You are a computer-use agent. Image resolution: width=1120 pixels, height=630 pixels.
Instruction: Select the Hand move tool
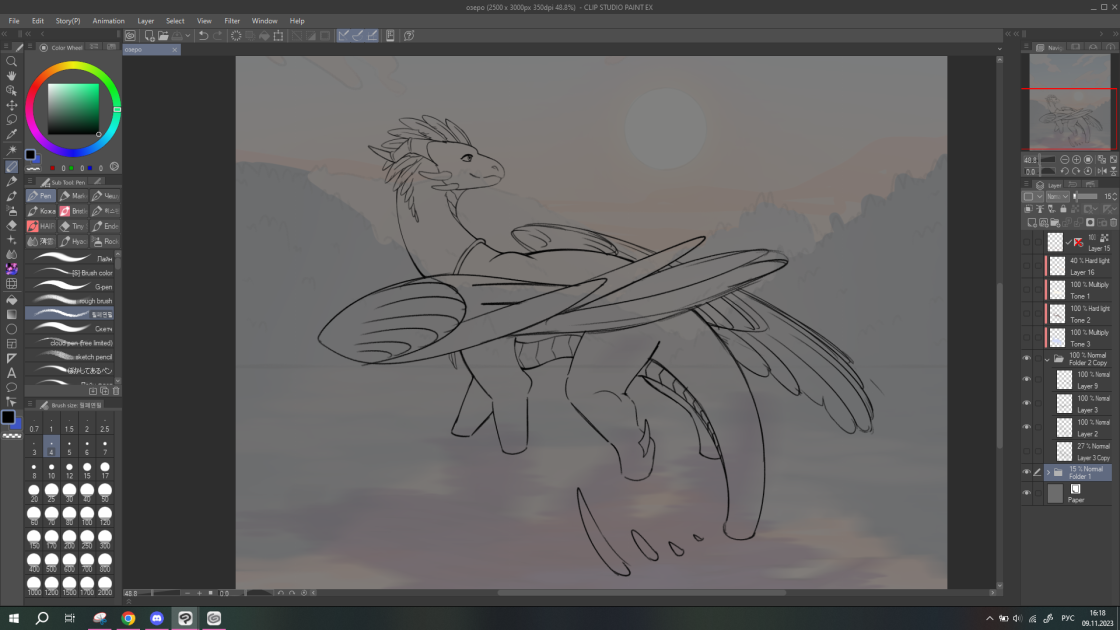pyautogui.click(x=12, y=76)
